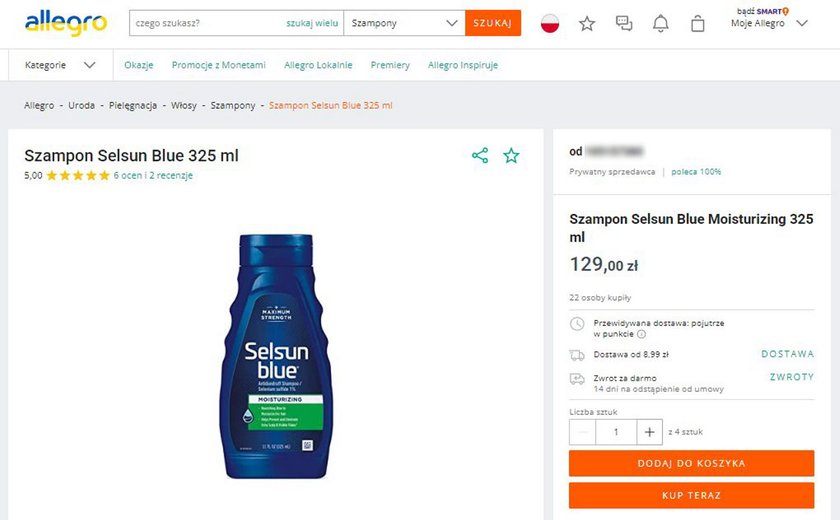Click the allegro logo
This screenshot has width=840, height=520.
coord(66,24)
